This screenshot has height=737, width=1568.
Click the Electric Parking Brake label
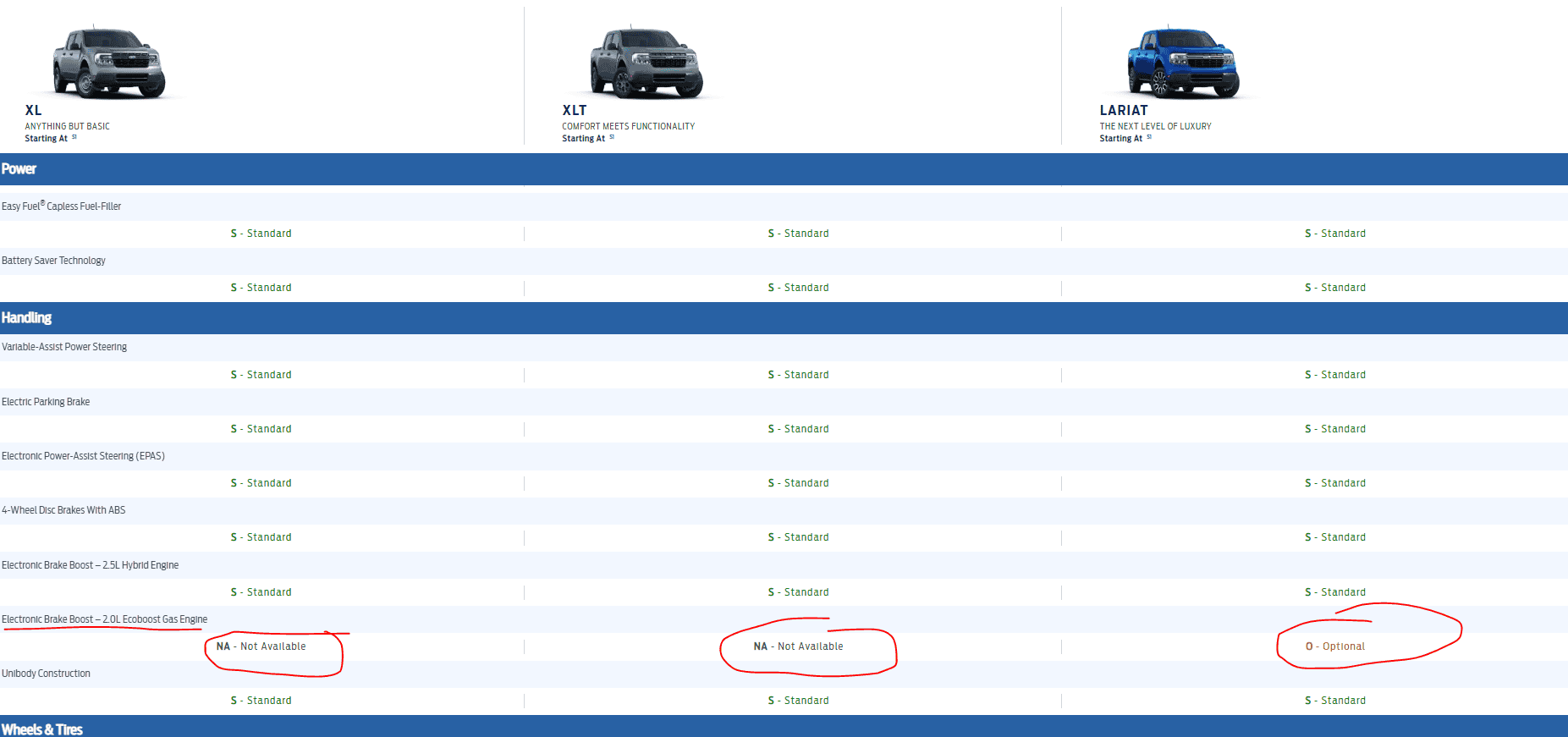46,402
